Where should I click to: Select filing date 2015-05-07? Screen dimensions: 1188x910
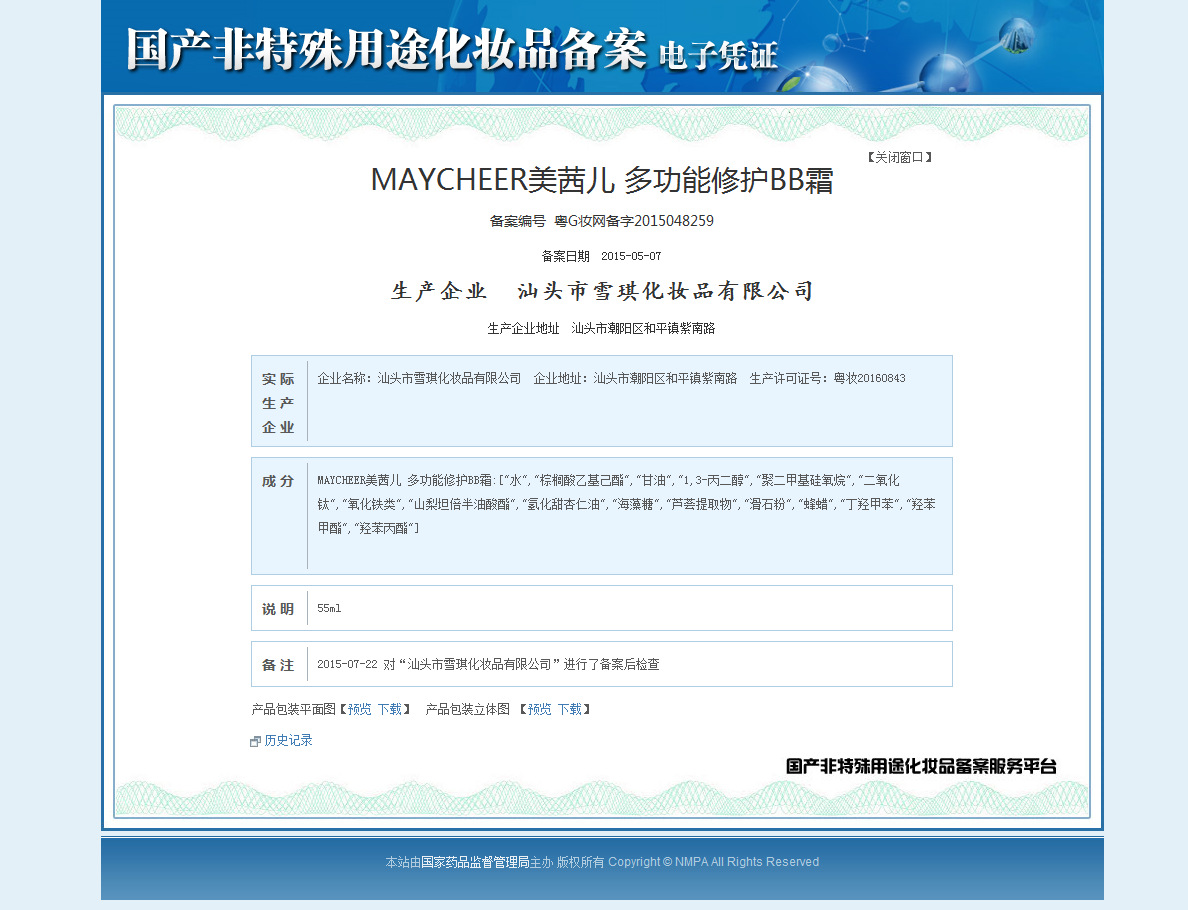tap(631, 256)
